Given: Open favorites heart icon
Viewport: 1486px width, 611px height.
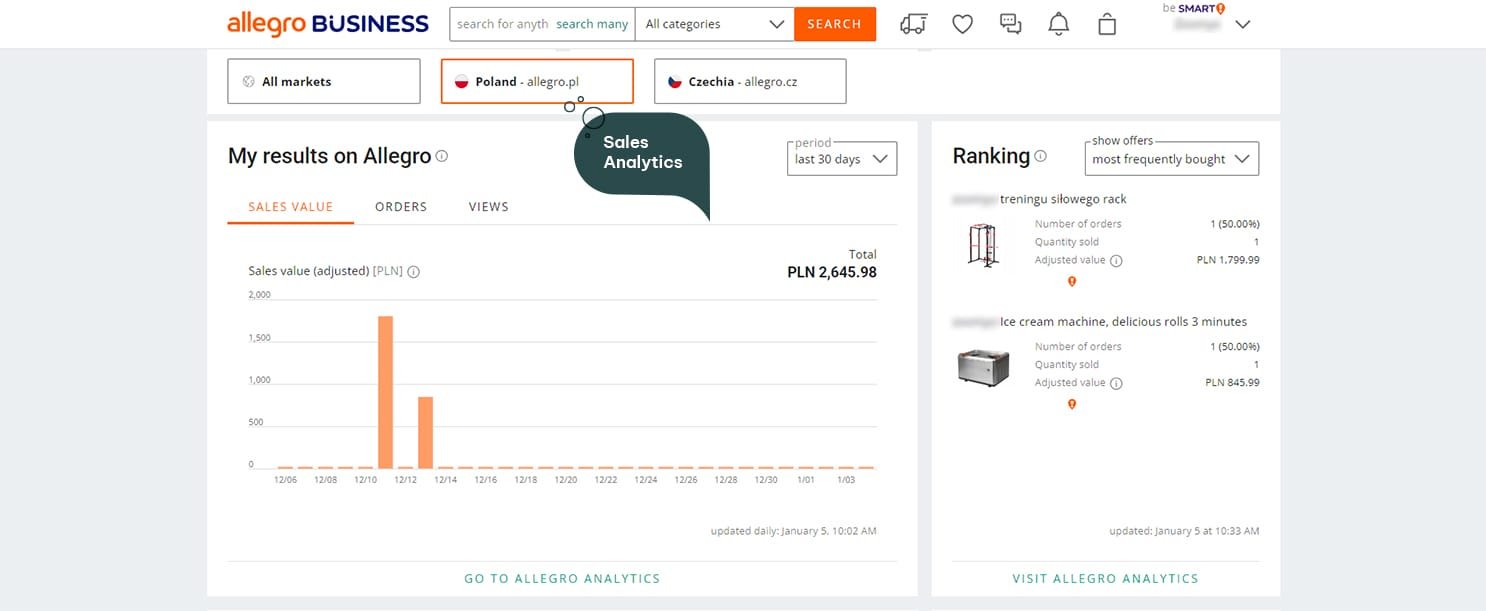Looking at the screenshot, I should (x=962, y=24).
